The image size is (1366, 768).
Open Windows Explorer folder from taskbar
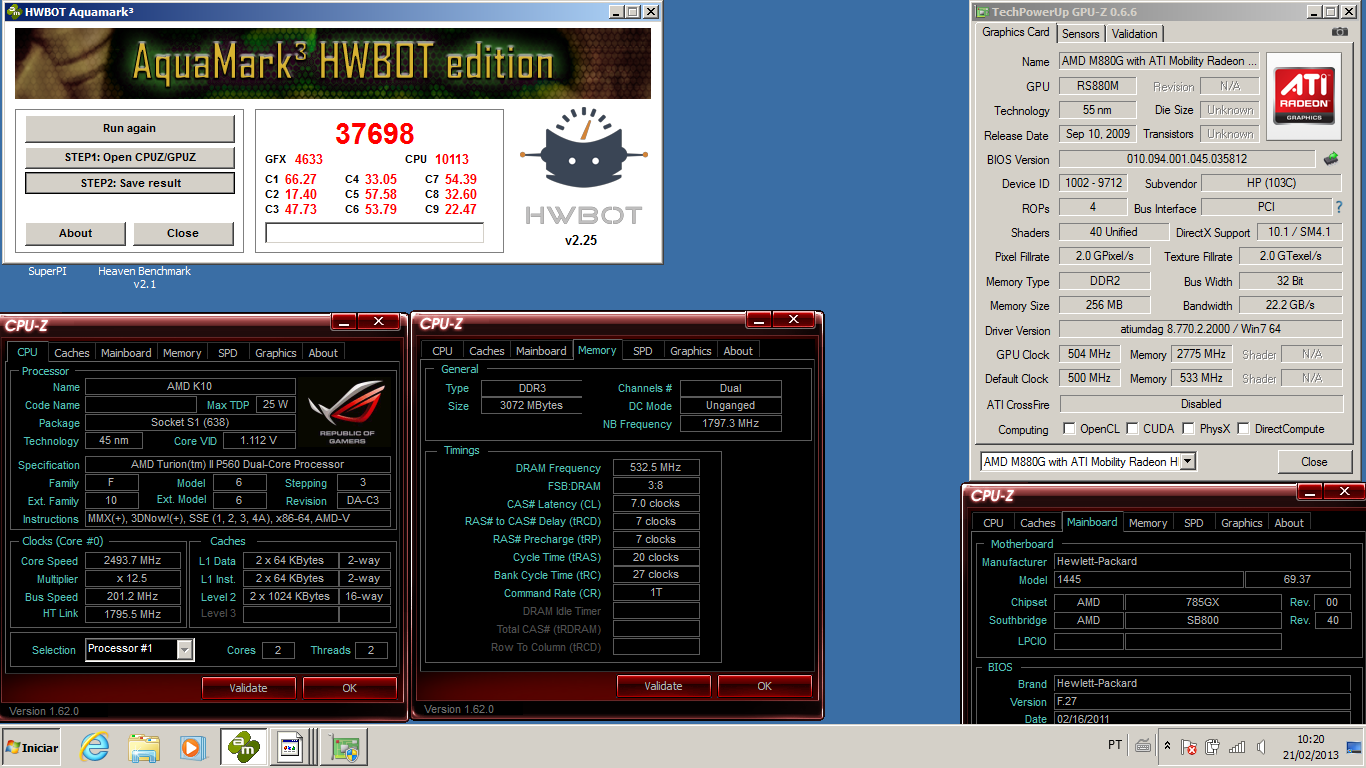[144, 747]
